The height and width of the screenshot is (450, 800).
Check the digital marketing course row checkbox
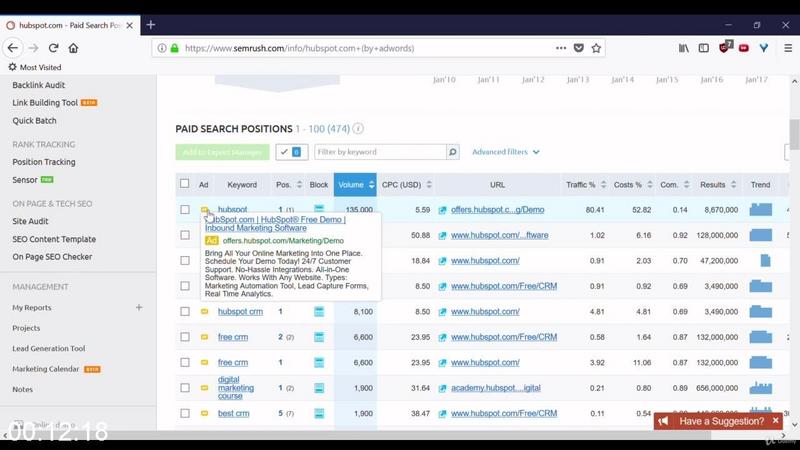185,388
